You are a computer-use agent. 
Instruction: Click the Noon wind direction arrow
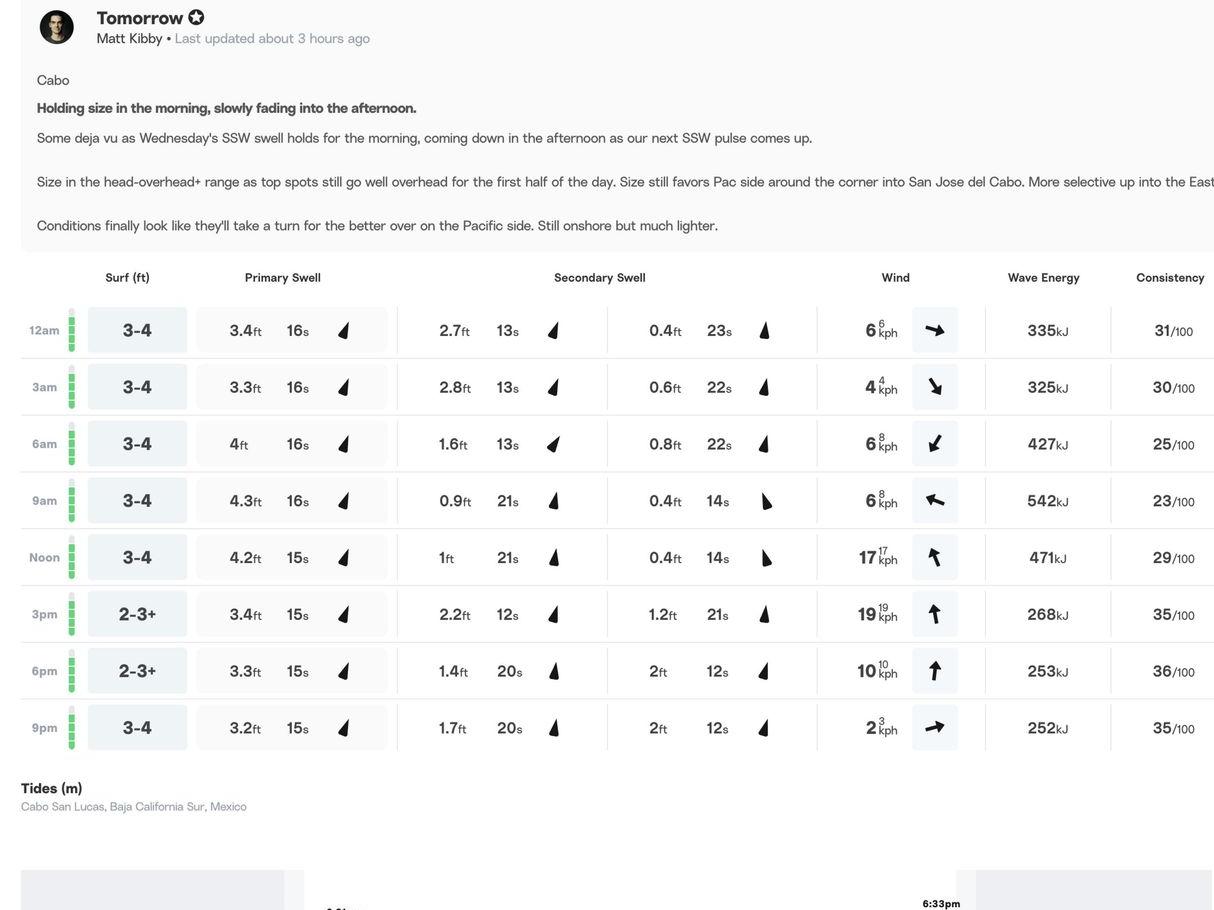coord(935,557)
